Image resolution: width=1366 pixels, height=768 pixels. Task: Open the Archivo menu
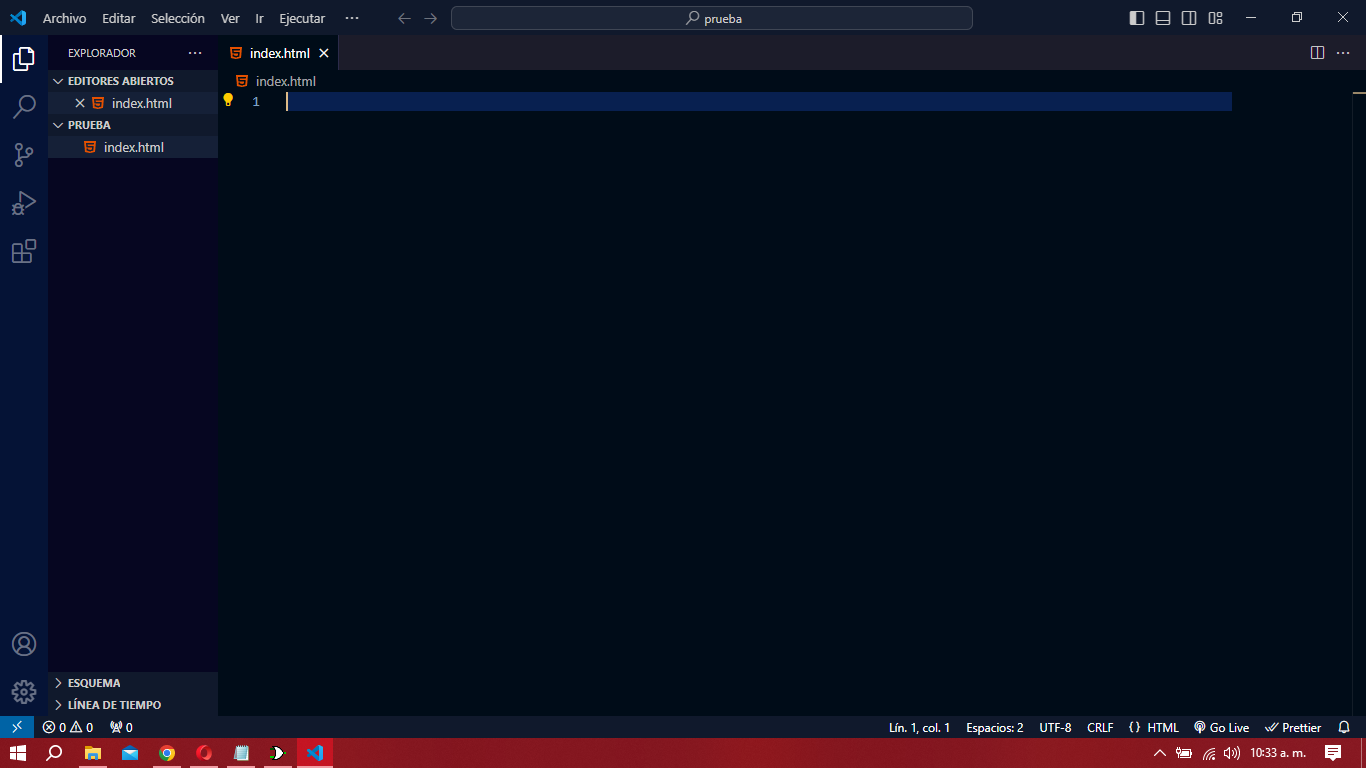[64, 18]
